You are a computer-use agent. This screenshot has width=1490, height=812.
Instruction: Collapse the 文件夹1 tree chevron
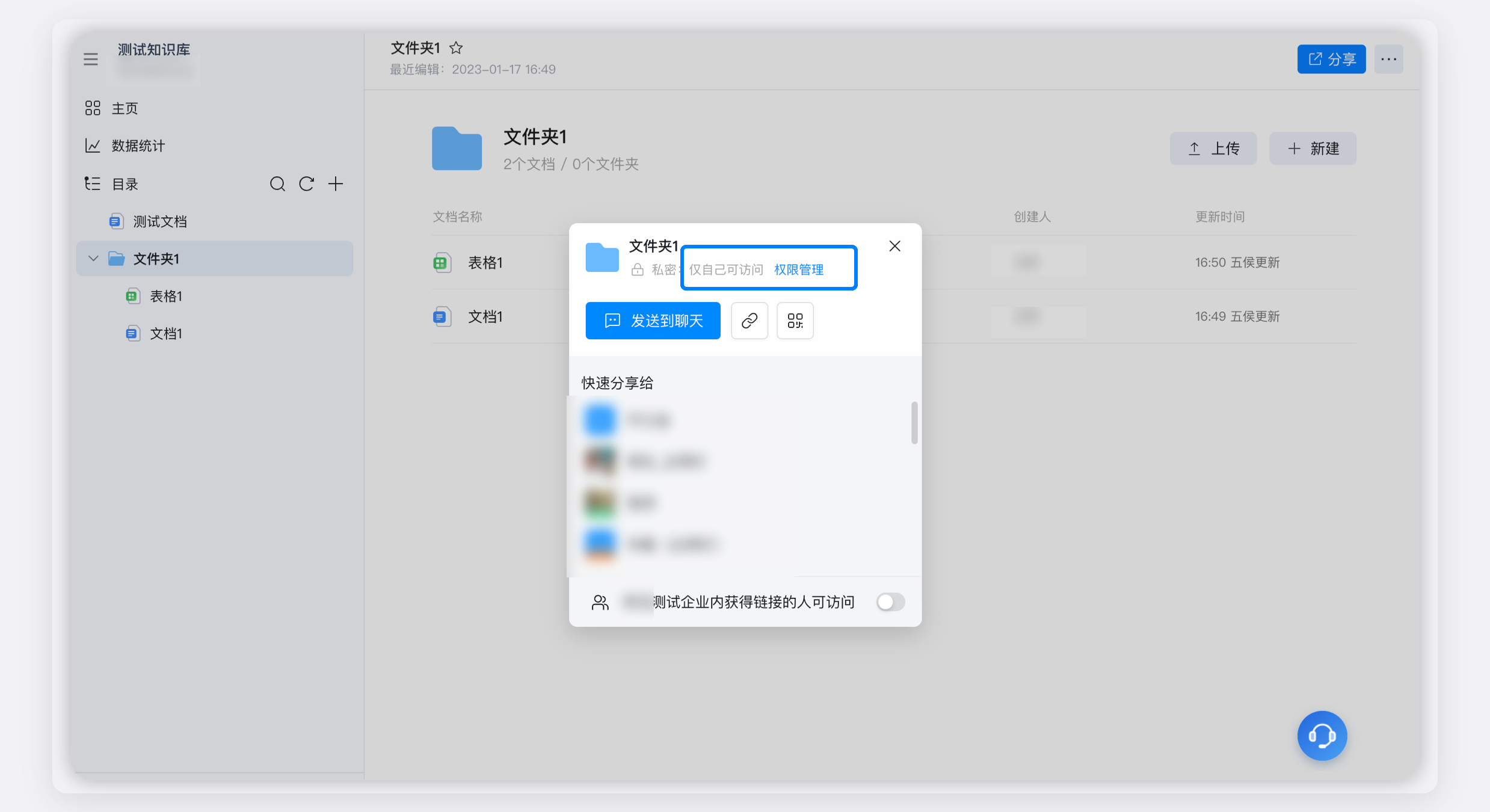(93, 259)
